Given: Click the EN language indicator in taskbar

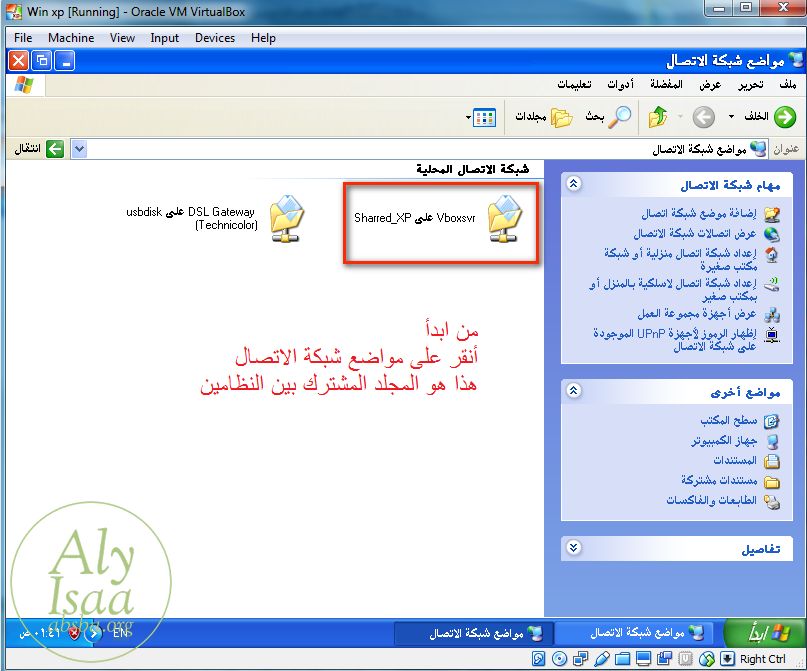Looking at the screenshot, I should tap(120, 632).
